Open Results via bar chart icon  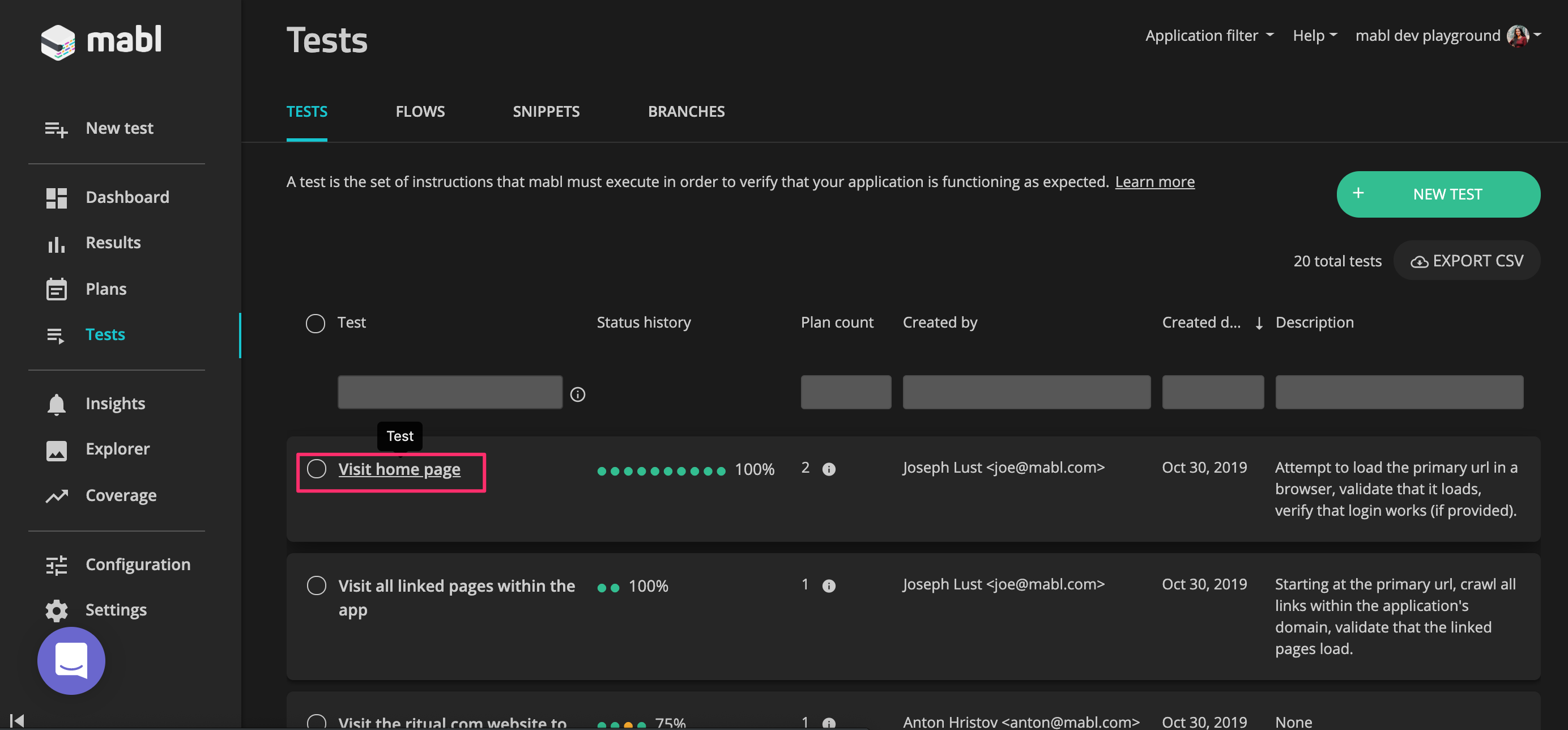56,244
